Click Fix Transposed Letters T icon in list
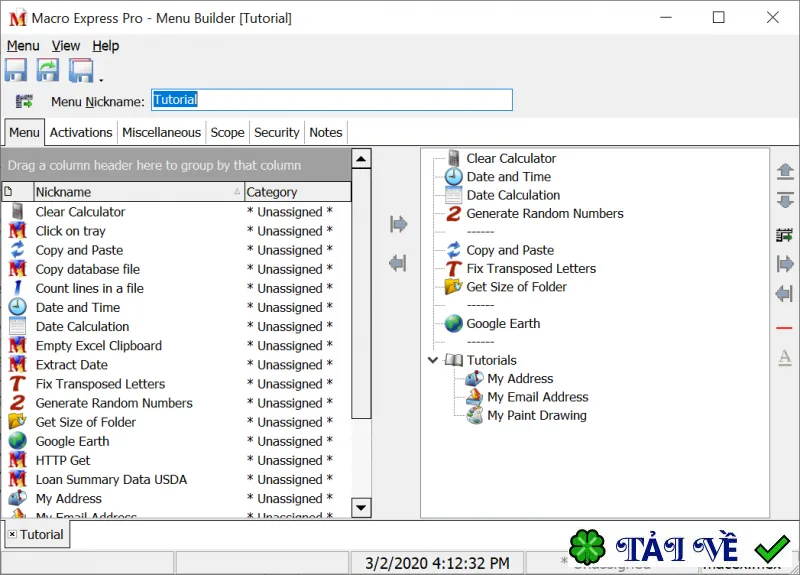The width and height of the screenshot is (800, 575). (17, 384)
